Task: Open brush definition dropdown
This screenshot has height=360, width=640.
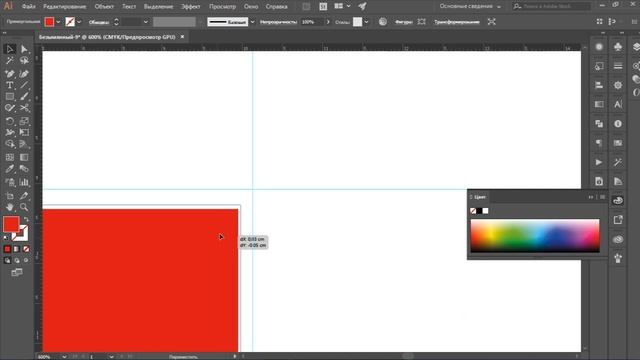Action: point(252,22)
